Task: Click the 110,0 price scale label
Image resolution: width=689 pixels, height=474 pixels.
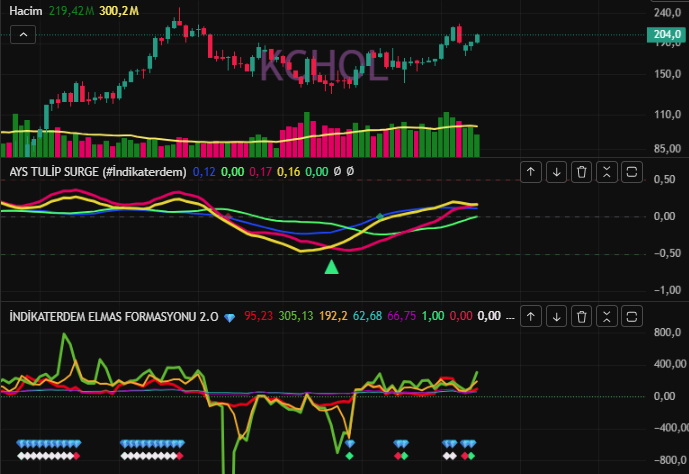Action: coord(667,115)
